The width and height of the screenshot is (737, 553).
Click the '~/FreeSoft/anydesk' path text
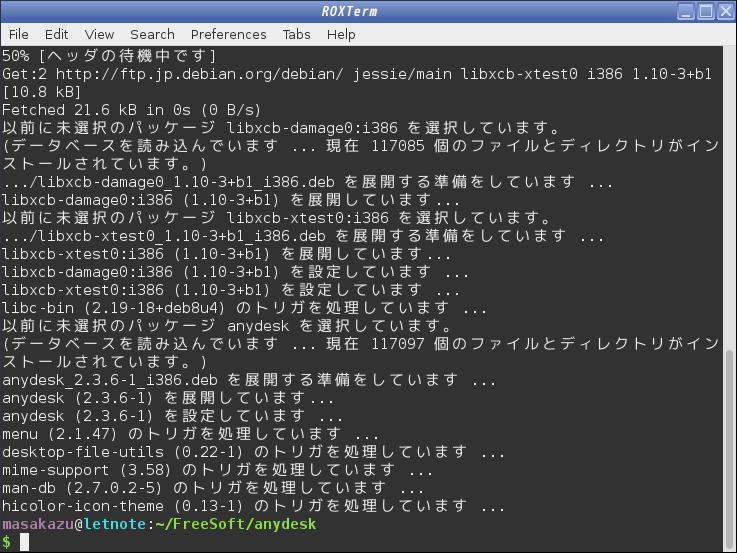pyautogui.click(x=235, y=524)
